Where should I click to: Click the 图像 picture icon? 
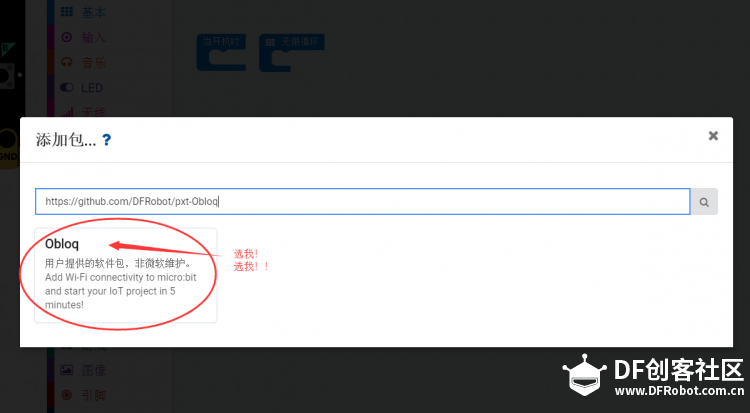tap(66, 370)
